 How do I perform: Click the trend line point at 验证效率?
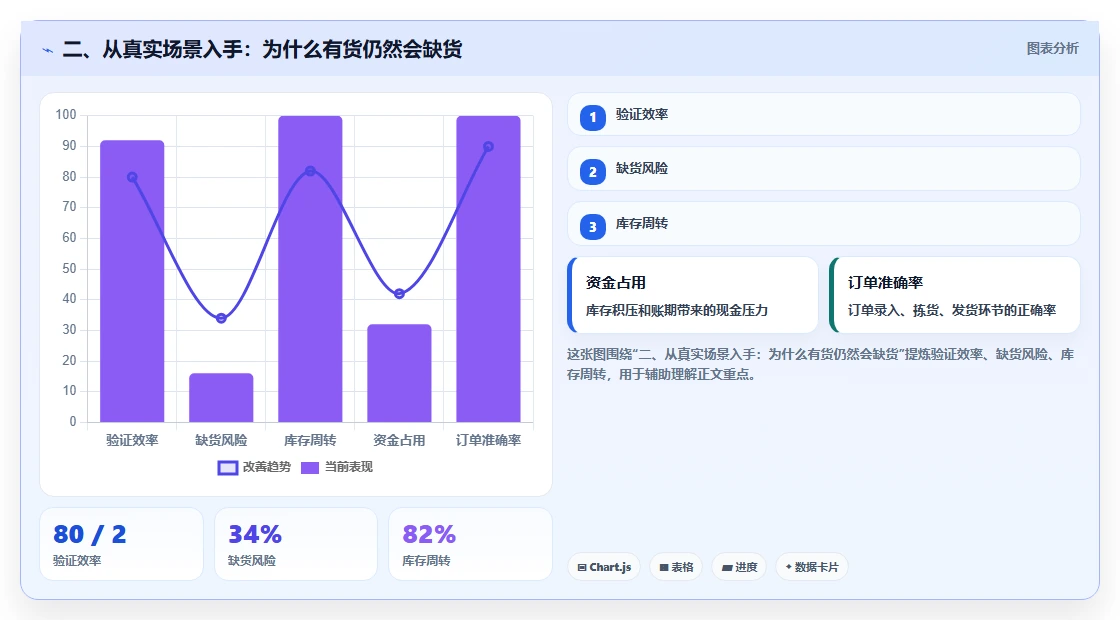point(132,177)
